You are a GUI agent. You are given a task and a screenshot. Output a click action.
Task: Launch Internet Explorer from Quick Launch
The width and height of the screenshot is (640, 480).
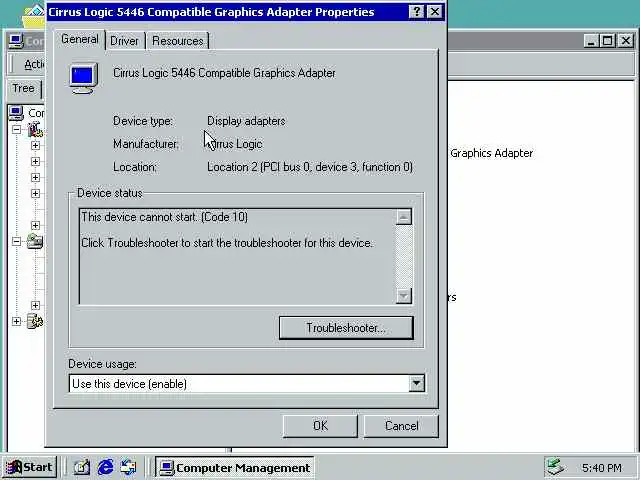pyautogui.click(x=105, y=467)
